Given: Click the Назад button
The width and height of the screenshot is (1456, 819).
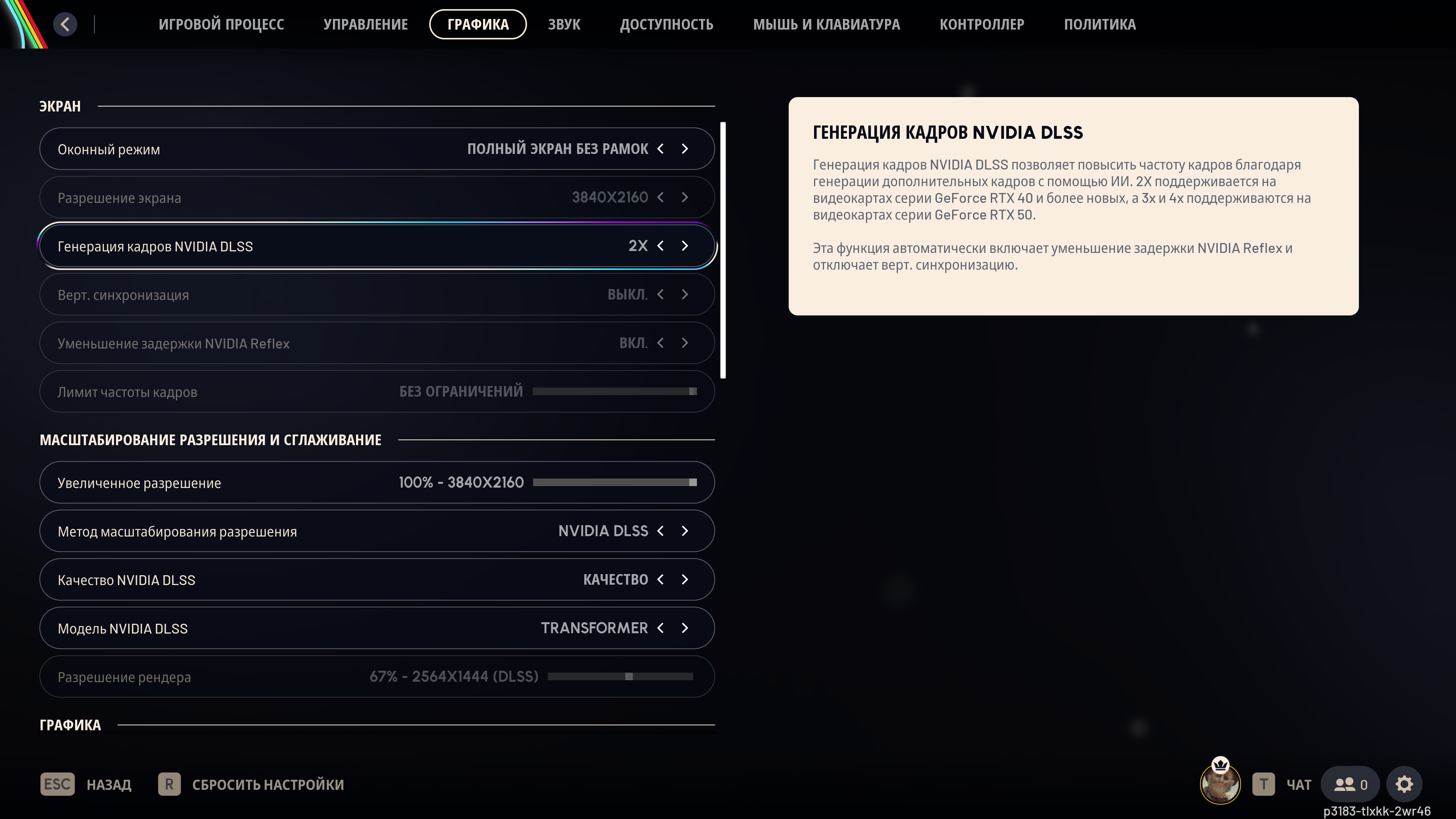Looking at the screenshot, I should pyautogui.click(x=108, y=784).
